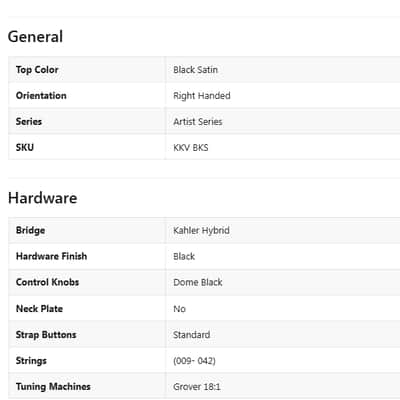Select the KKV BKS SKU value
400x400 pixels.
click(x=191, y=148)
